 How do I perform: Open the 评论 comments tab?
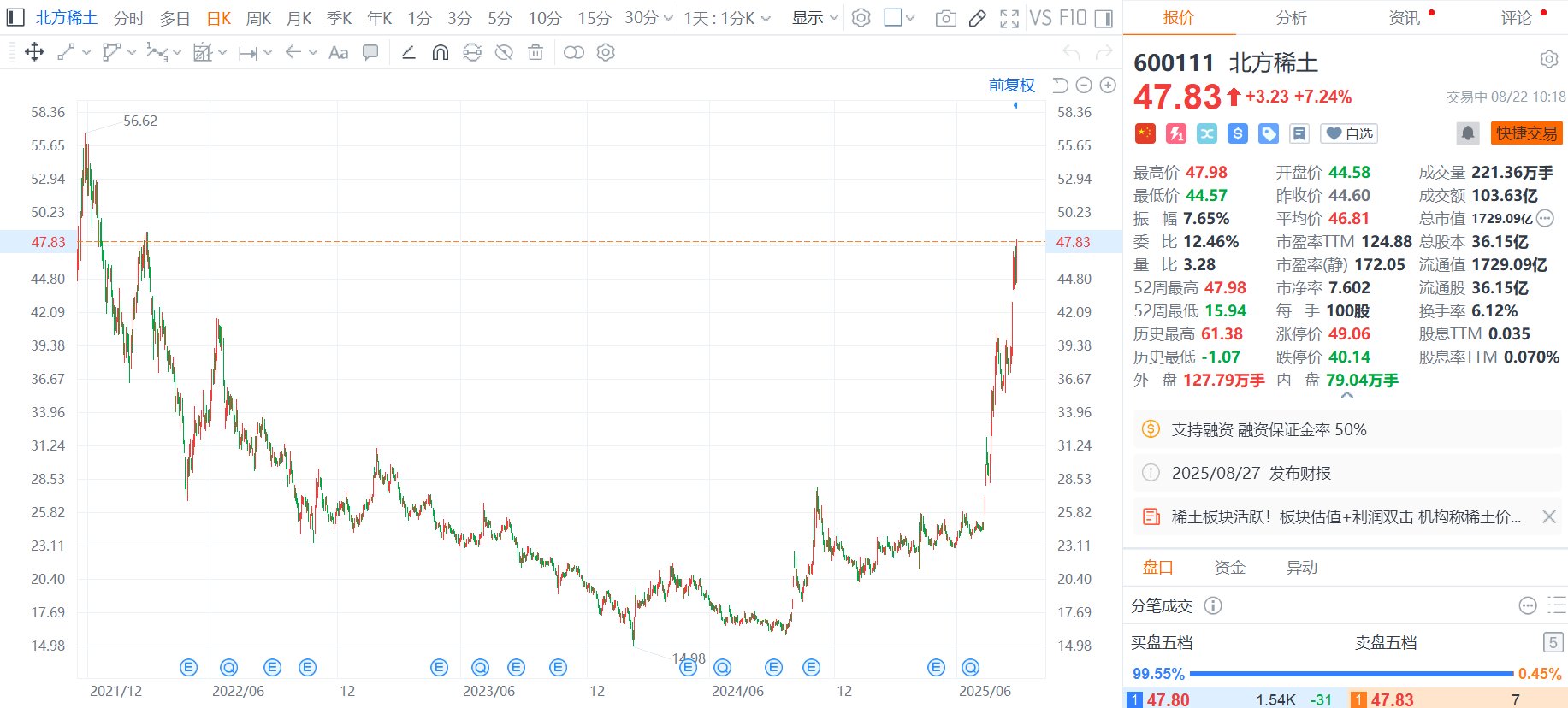tap(1516, 18)
